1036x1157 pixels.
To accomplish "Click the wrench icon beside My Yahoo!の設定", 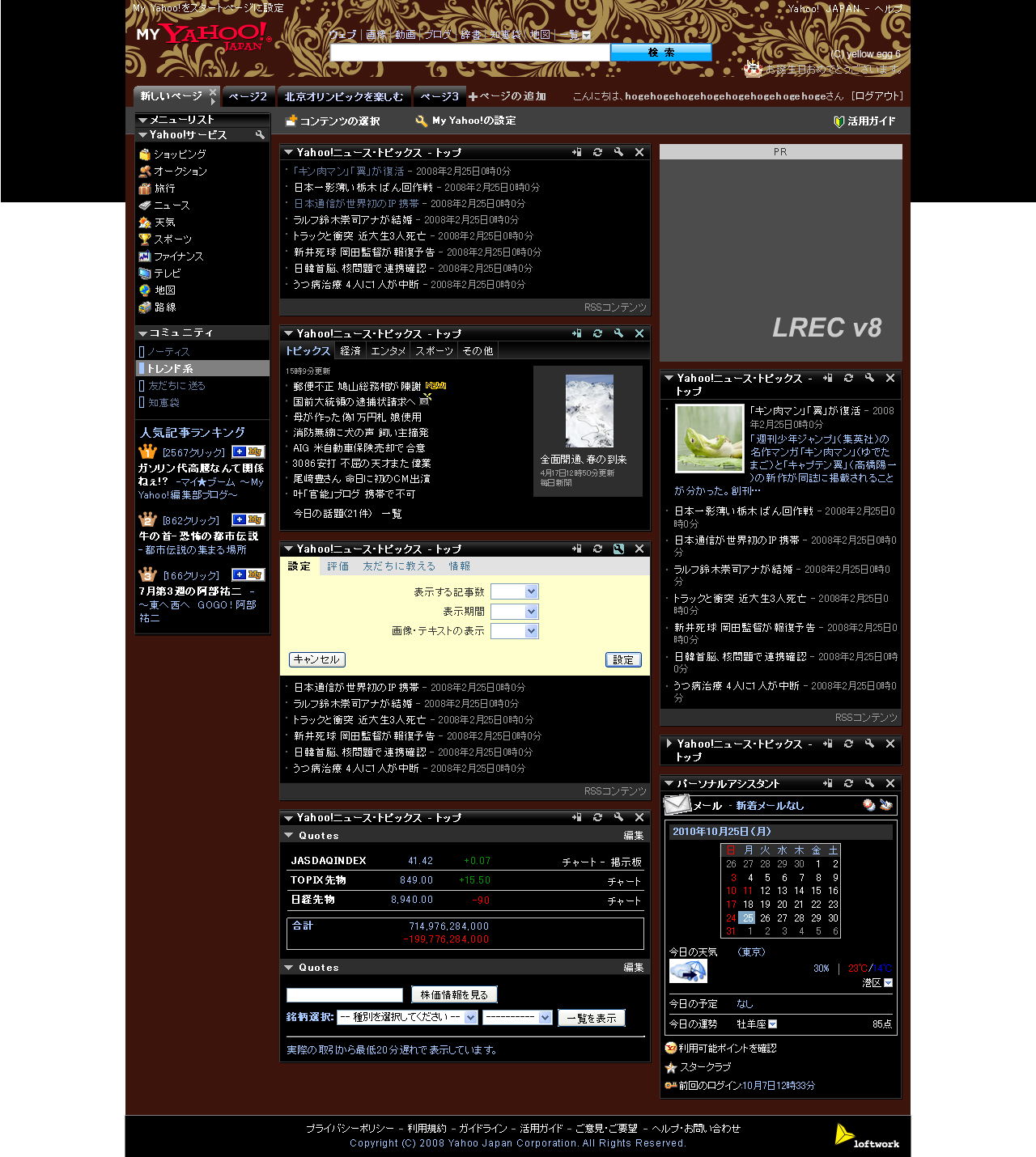I will point(421,121).
